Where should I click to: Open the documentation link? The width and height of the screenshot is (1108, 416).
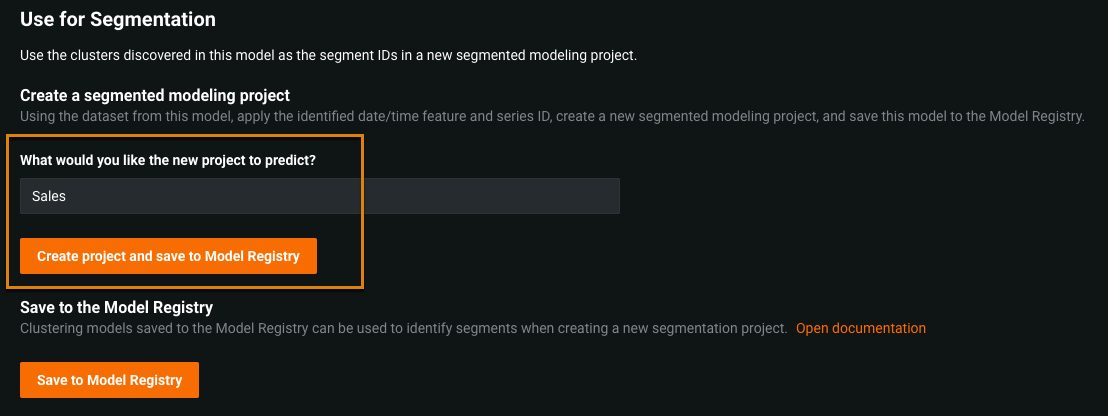click(x=861, y=328)
